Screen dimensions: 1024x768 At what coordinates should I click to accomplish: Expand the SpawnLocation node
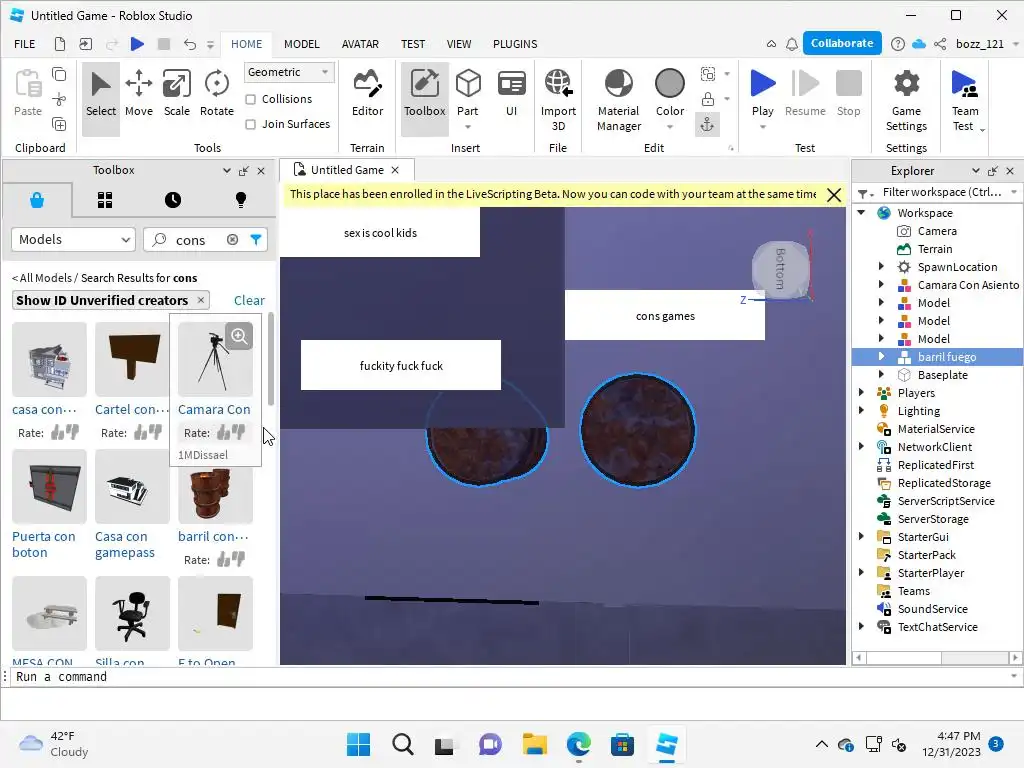click(x=881, y=266)
